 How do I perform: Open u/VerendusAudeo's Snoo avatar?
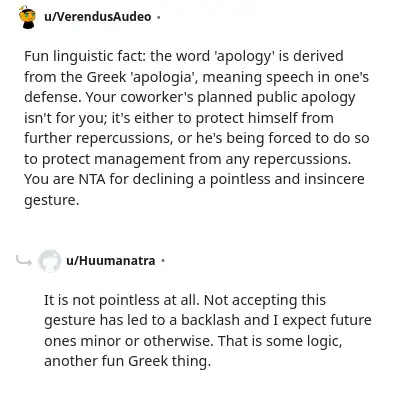[28, 17]
